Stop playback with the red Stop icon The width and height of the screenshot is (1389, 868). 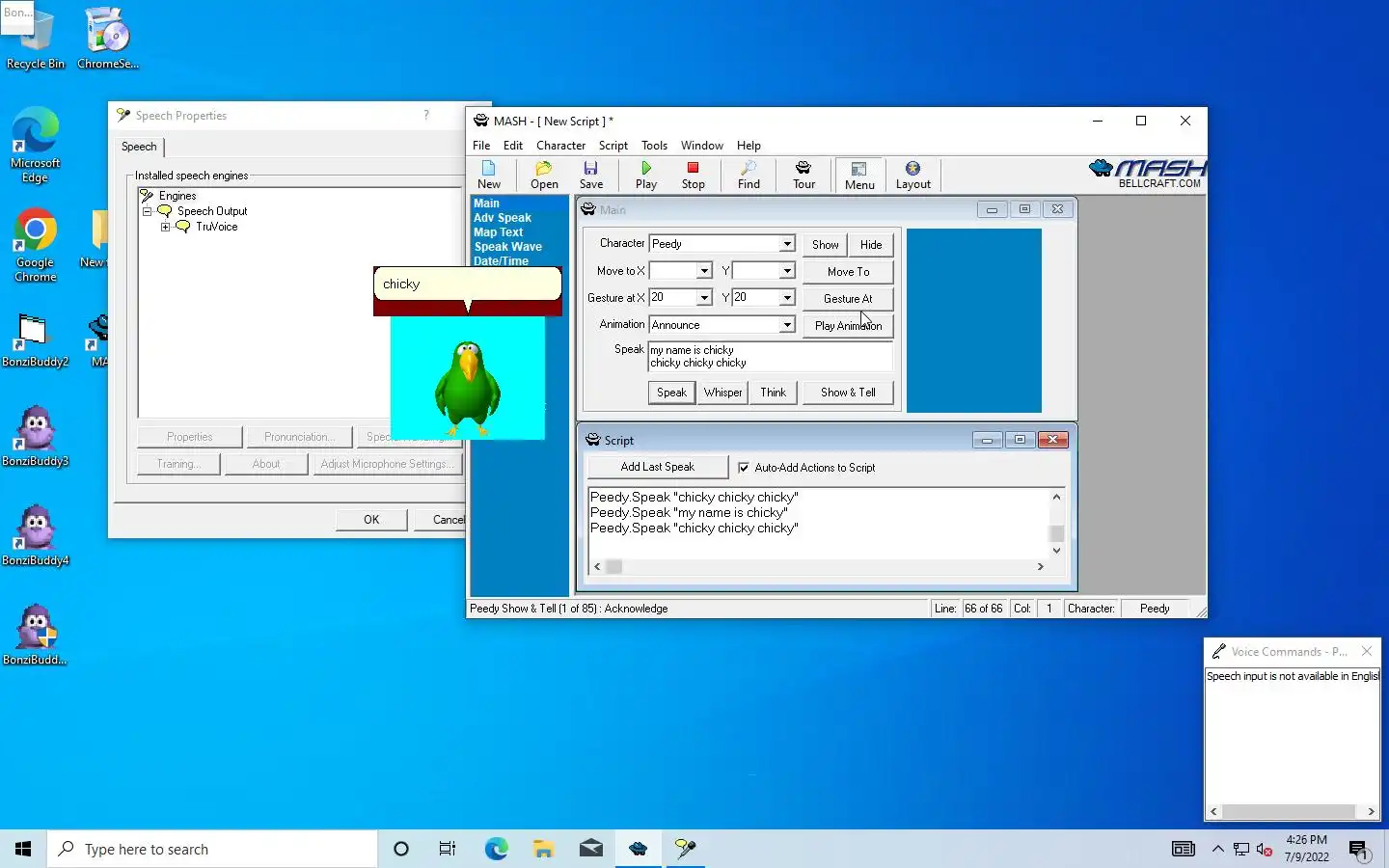point(694,175)
